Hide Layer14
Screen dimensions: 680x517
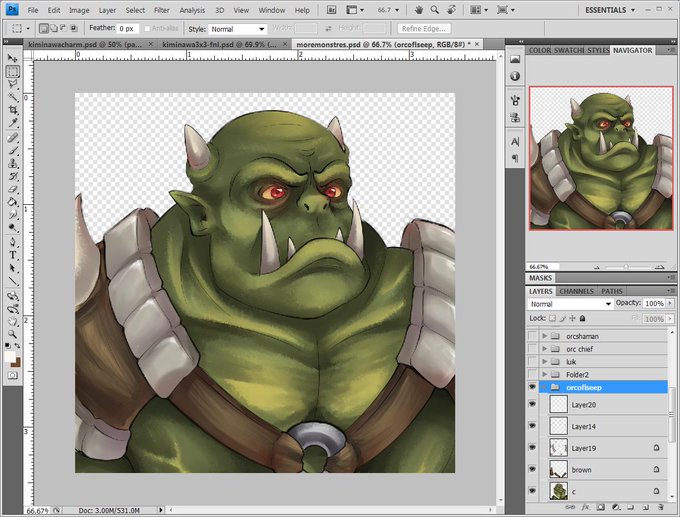click(x=532, y=426)
